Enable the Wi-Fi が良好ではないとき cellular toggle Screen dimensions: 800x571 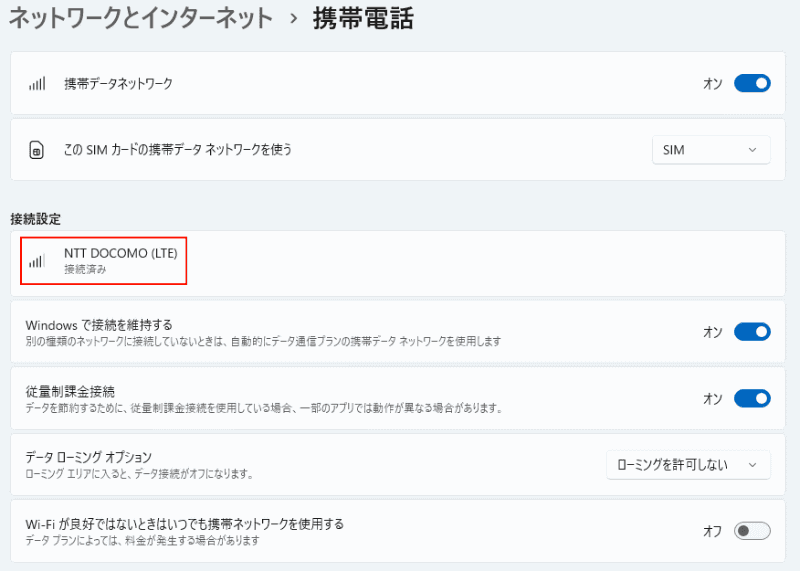[x=752, y=531]
